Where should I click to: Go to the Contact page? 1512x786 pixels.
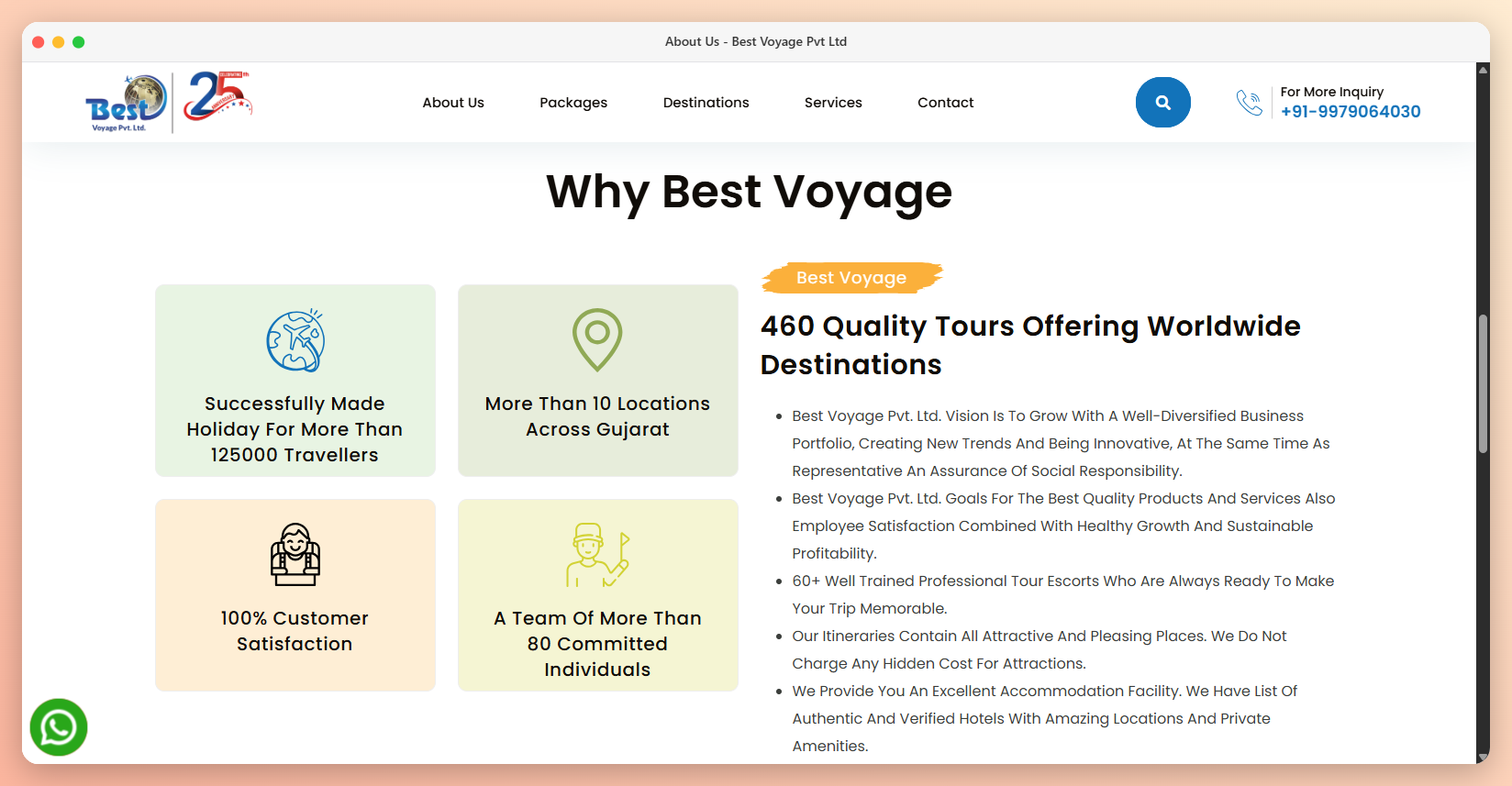tap(946, 103)
